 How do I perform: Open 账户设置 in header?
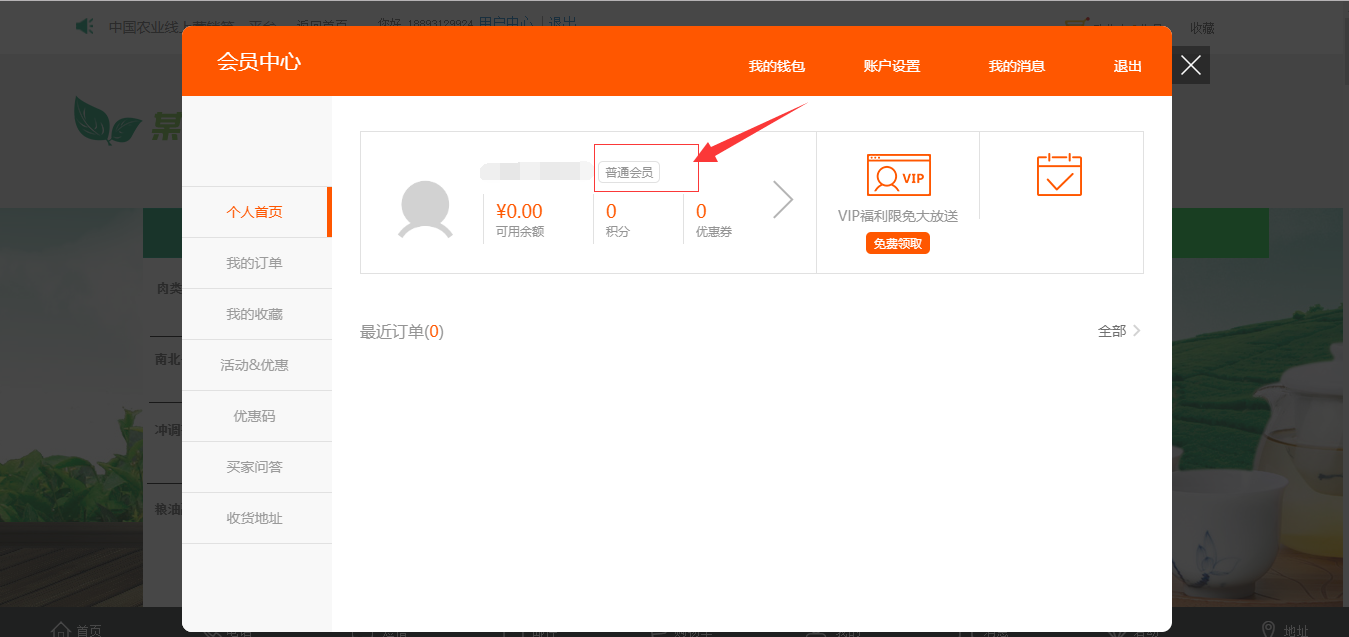[891, 66]
